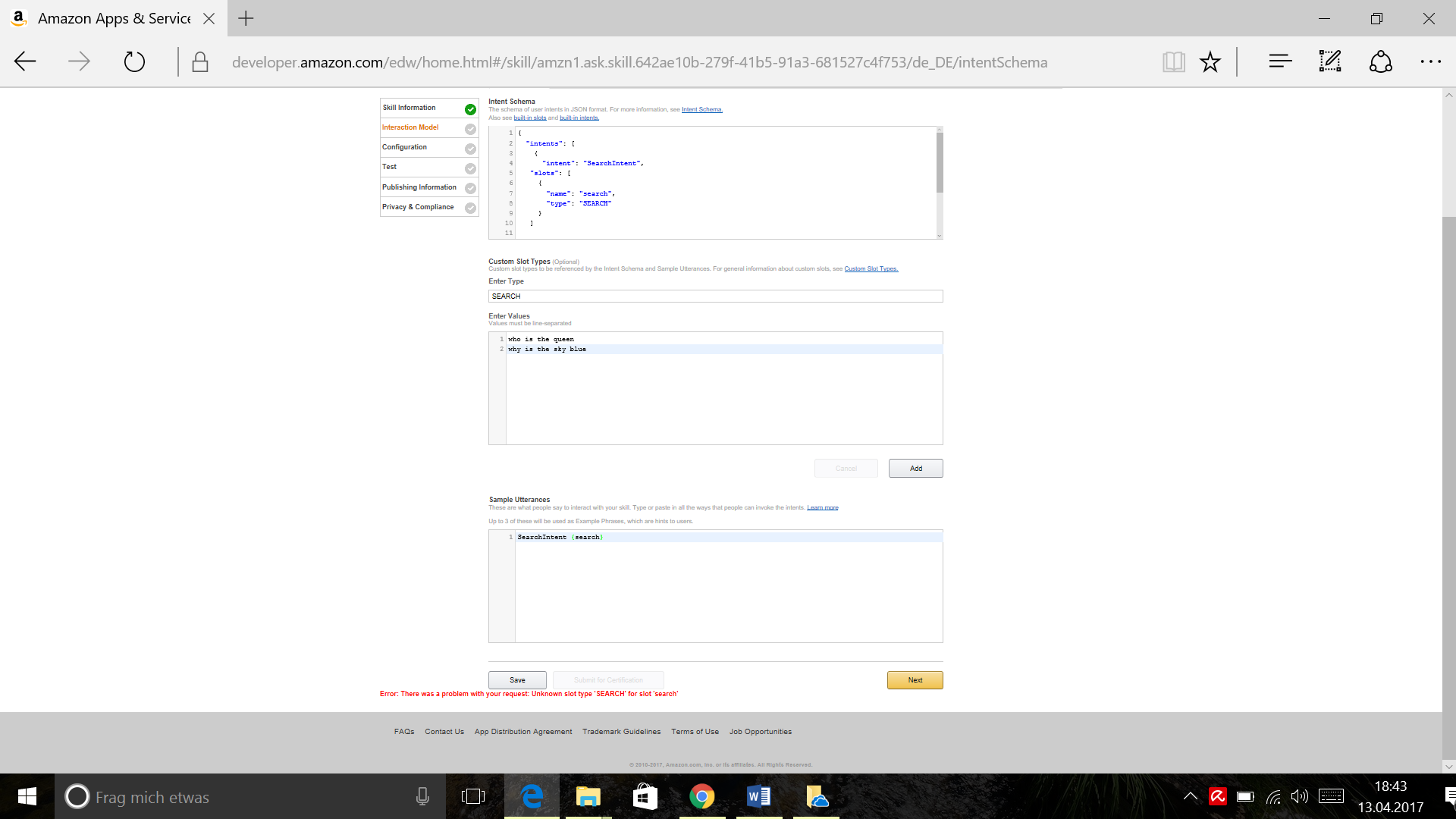Open Chrome from the taskbar
Image resolution: width=1456 pixels, height=819 pixels.
(701, 796)
